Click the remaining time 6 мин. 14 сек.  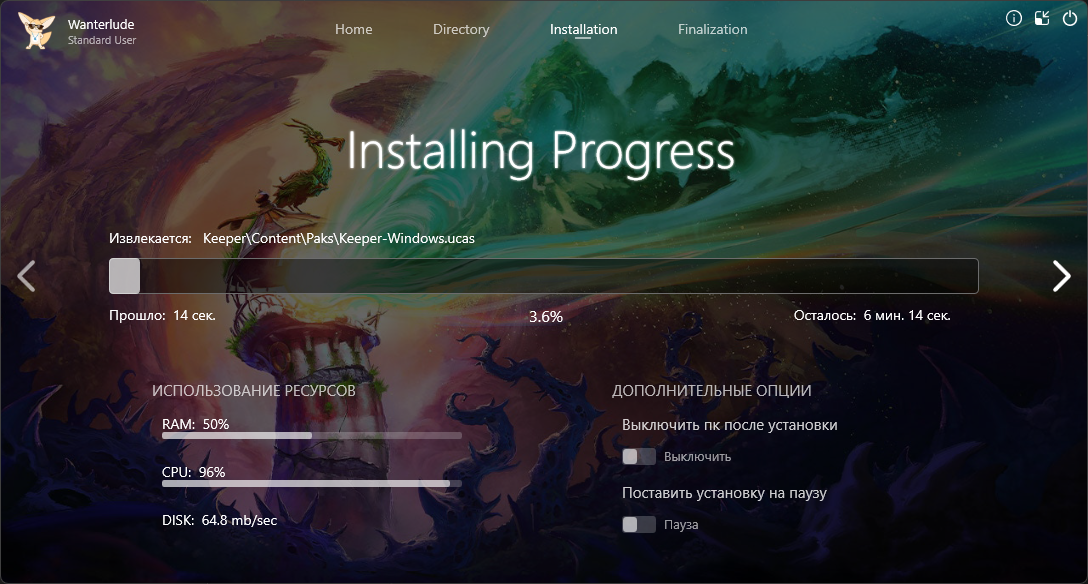click(x=907, y=316)
